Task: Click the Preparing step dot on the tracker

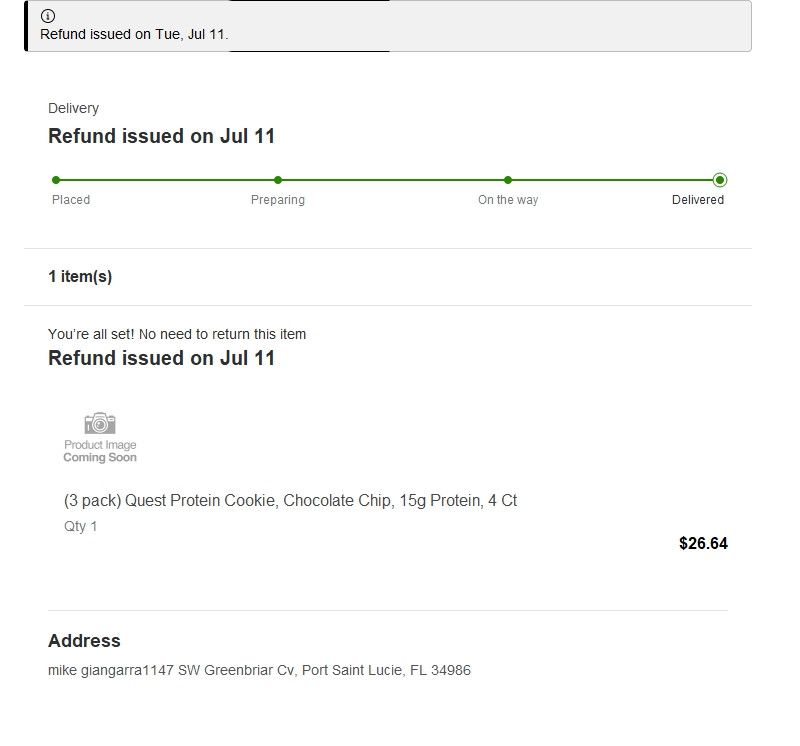Action: (x=278, y=180)
